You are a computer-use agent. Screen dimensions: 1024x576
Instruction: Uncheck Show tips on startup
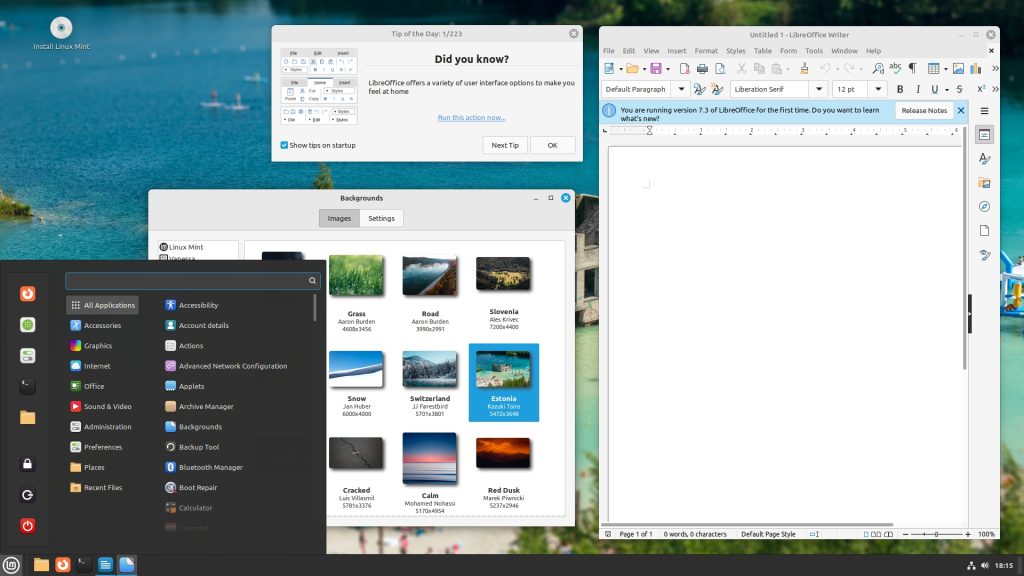[285, 145]
